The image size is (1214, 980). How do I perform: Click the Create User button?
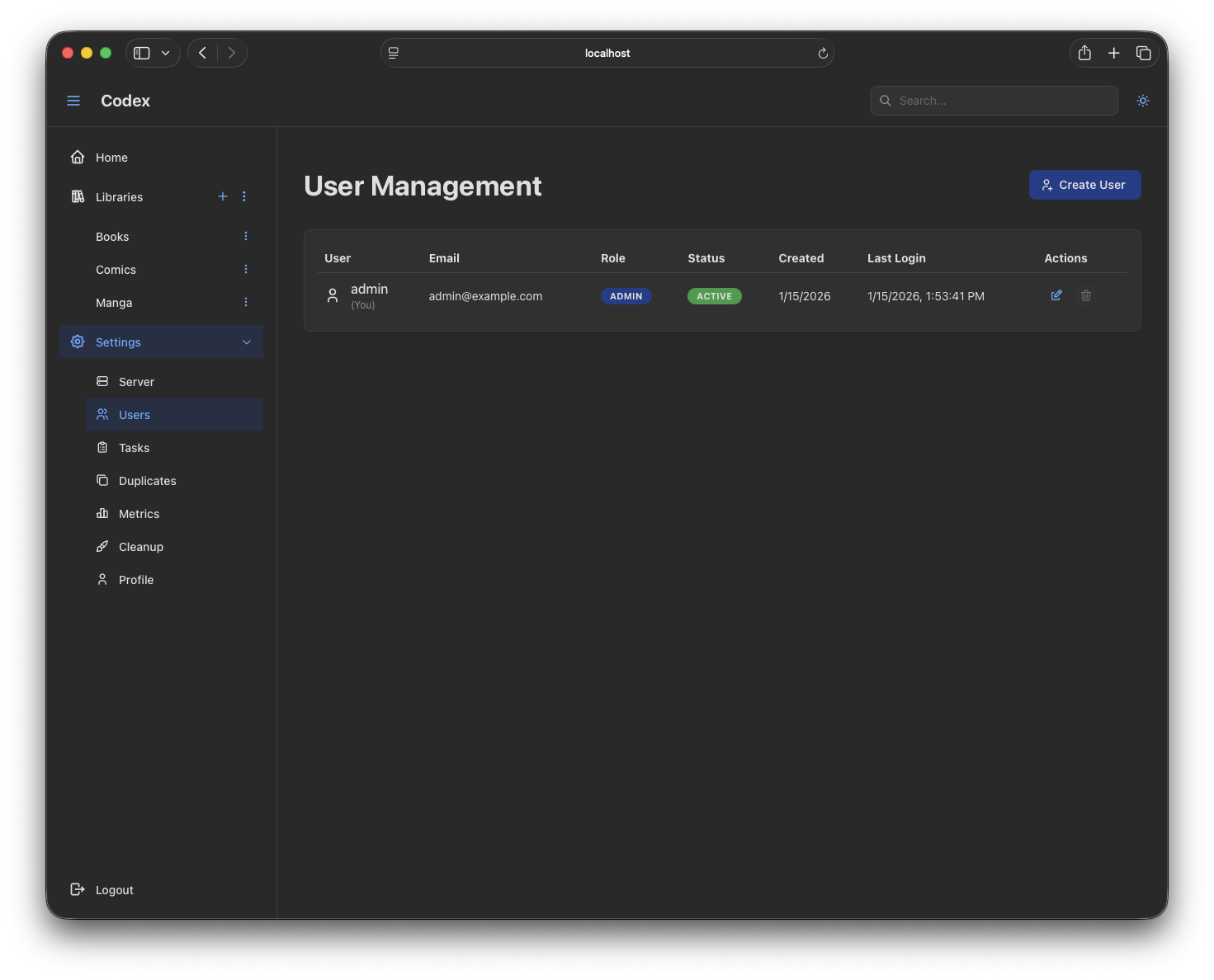(1084, 185)
